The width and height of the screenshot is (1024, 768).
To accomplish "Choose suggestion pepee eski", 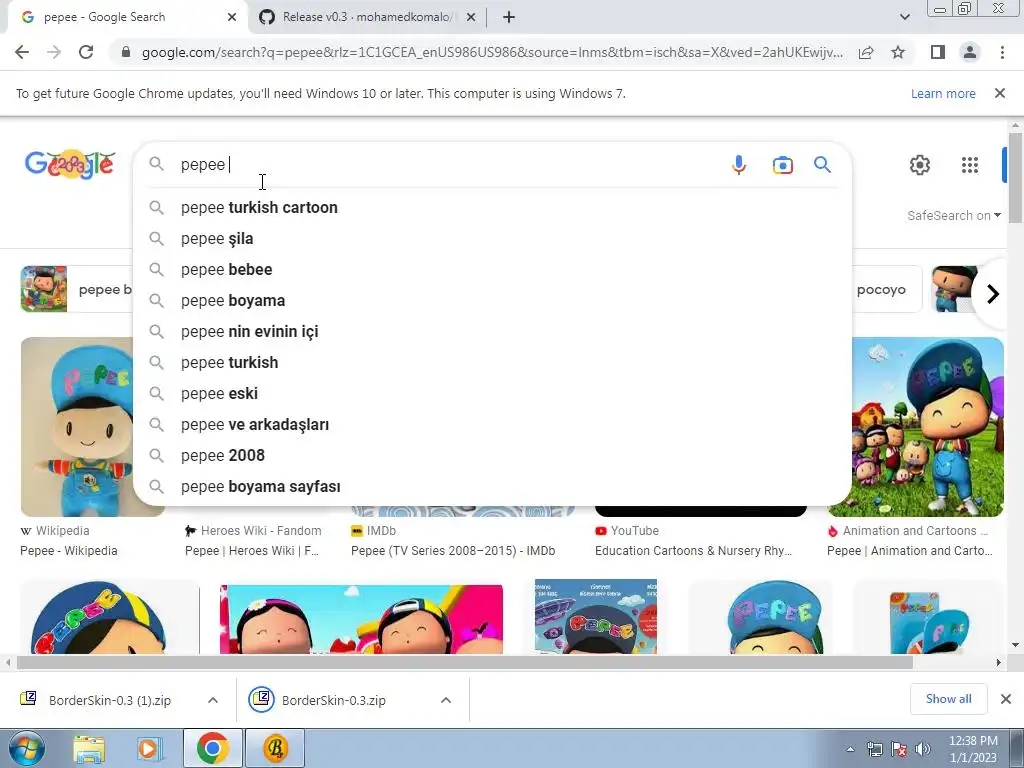I will 492,394.
